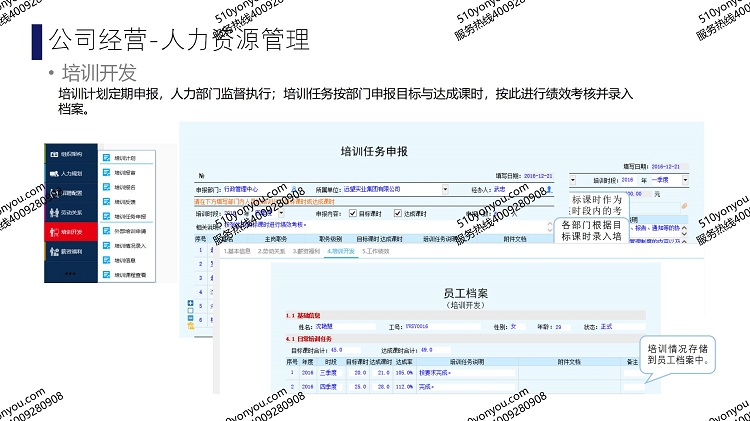Toggle the 达成课时 checkbox
Image resolution: width=750 pixels, height=421 pixels.
397,213
